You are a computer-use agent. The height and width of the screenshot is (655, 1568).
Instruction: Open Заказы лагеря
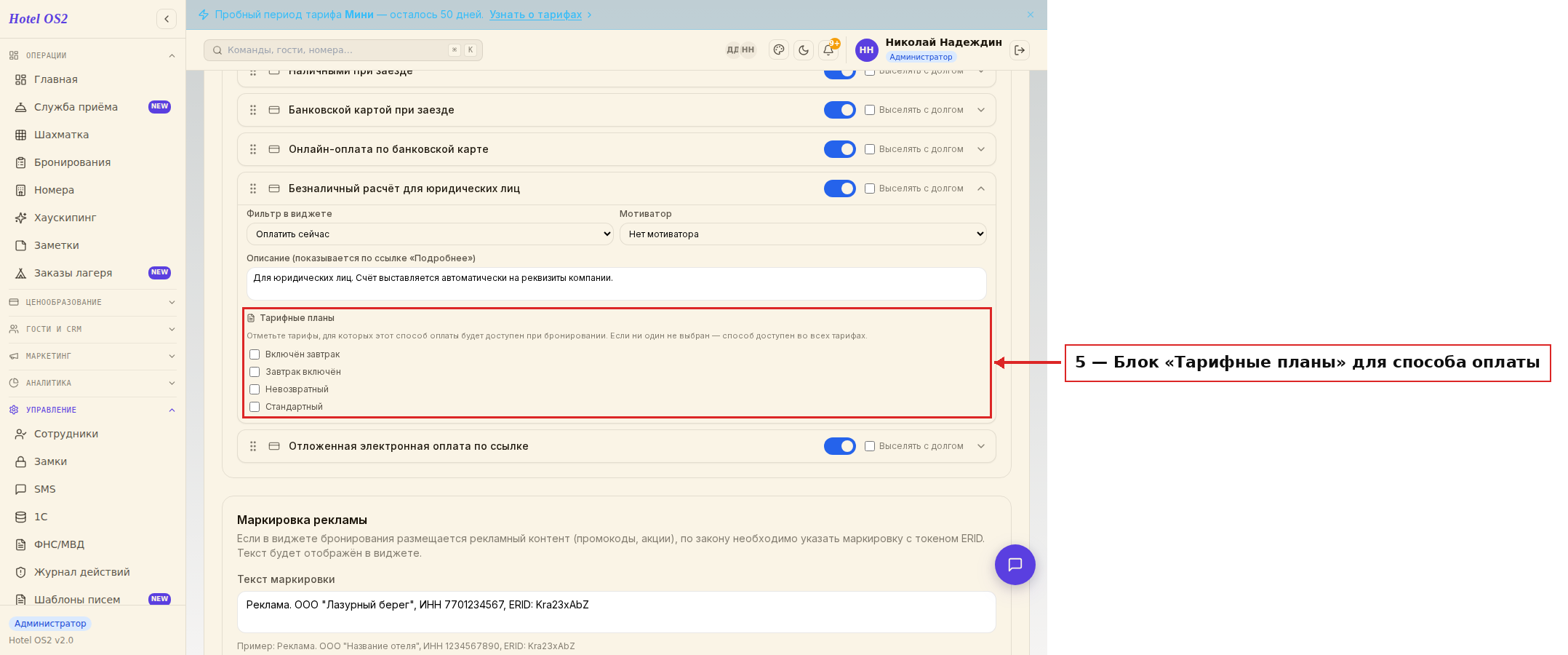click(x=92, y=273)
